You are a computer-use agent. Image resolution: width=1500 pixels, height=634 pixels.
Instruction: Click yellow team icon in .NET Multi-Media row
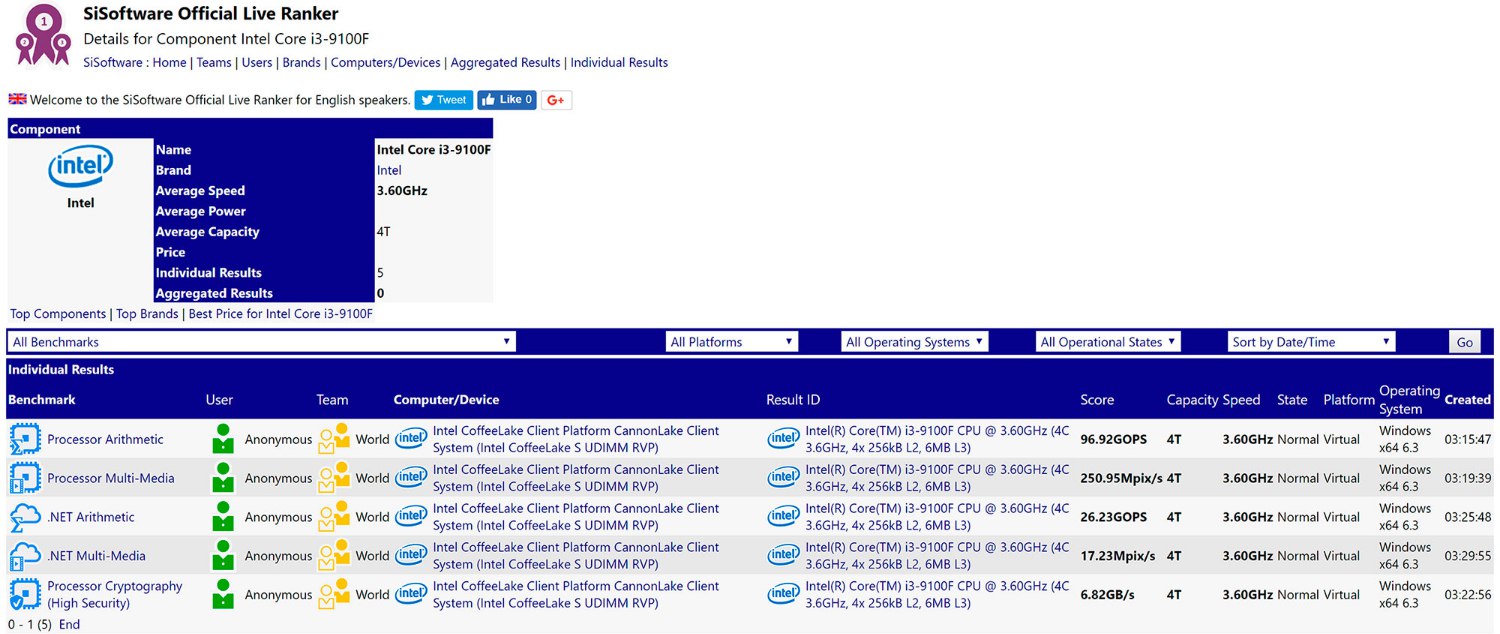[334, 556]
